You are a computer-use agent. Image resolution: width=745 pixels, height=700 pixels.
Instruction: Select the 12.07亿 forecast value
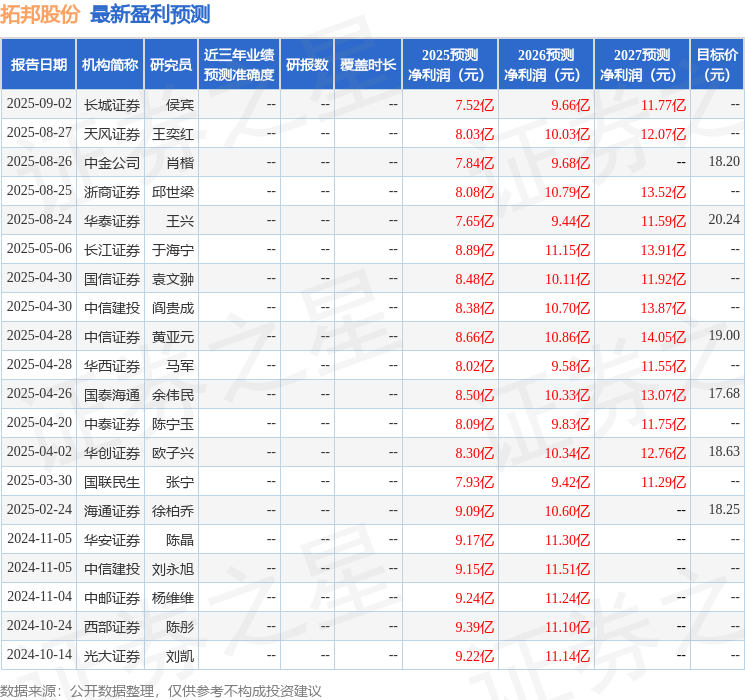click(x=663, y=134)
